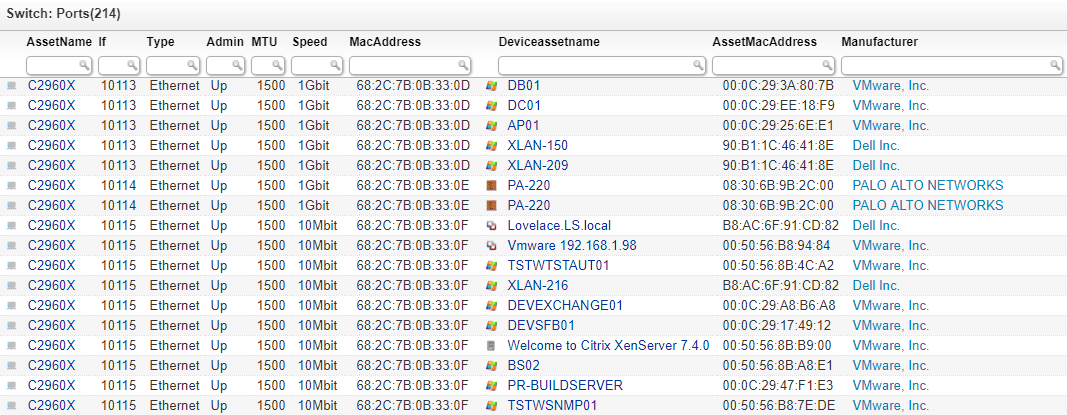
Task: Click the Windows icon beside TSTWSNMP01
Action: [x=491, y=406]
